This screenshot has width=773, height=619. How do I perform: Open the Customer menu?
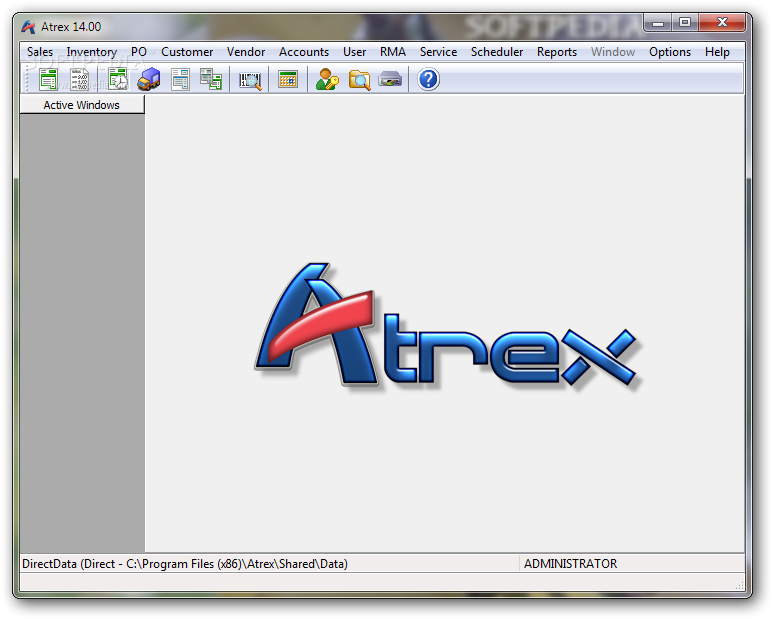point(187,52)
